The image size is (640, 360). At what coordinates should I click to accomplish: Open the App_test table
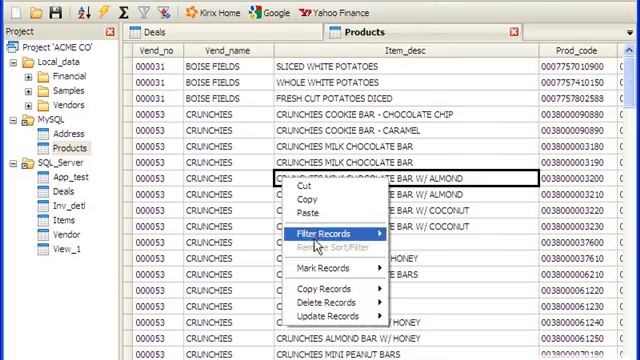click(63, 177)
